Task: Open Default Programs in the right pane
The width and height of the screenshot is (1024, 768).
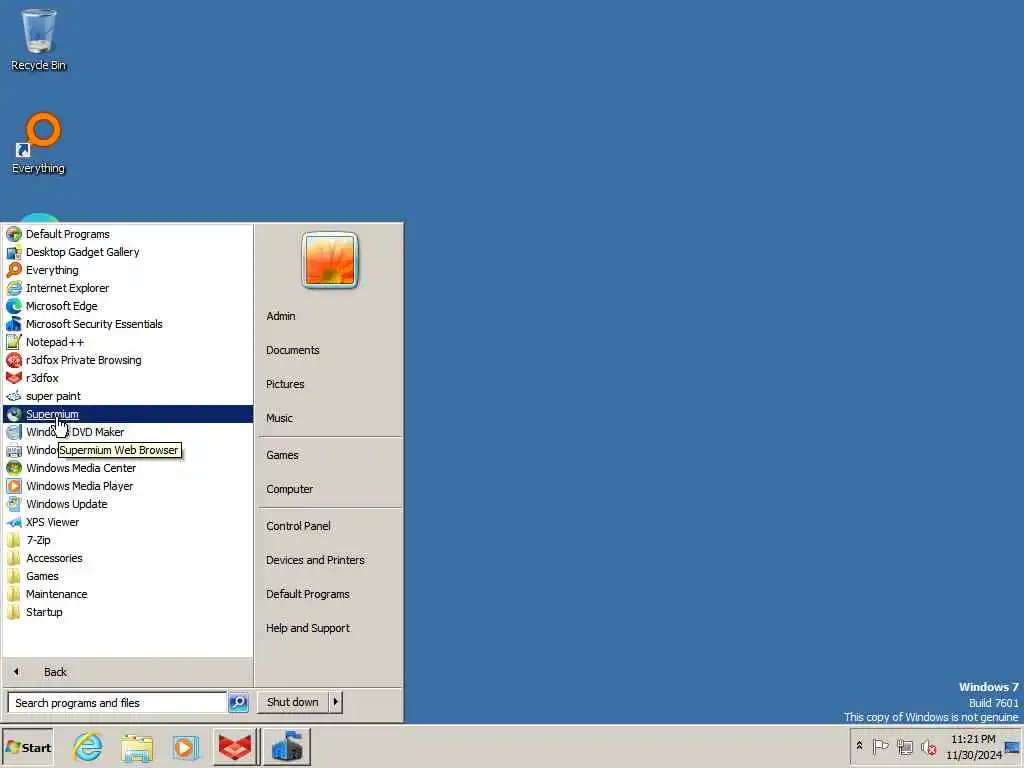Action: pyautogui.click(x=330, y=594)
